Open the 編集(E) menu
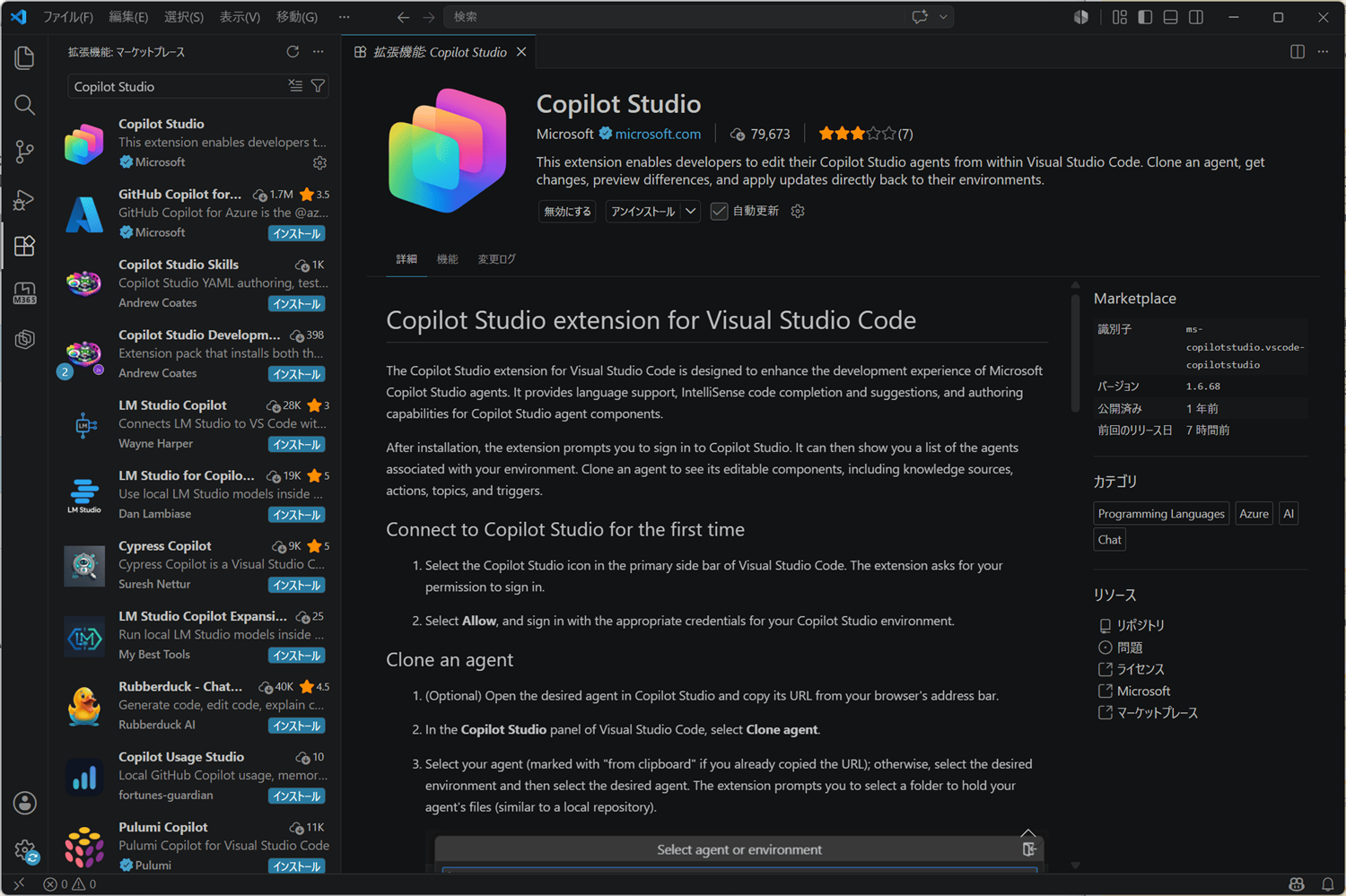The image size is (1346, 896). pos(128,17)
